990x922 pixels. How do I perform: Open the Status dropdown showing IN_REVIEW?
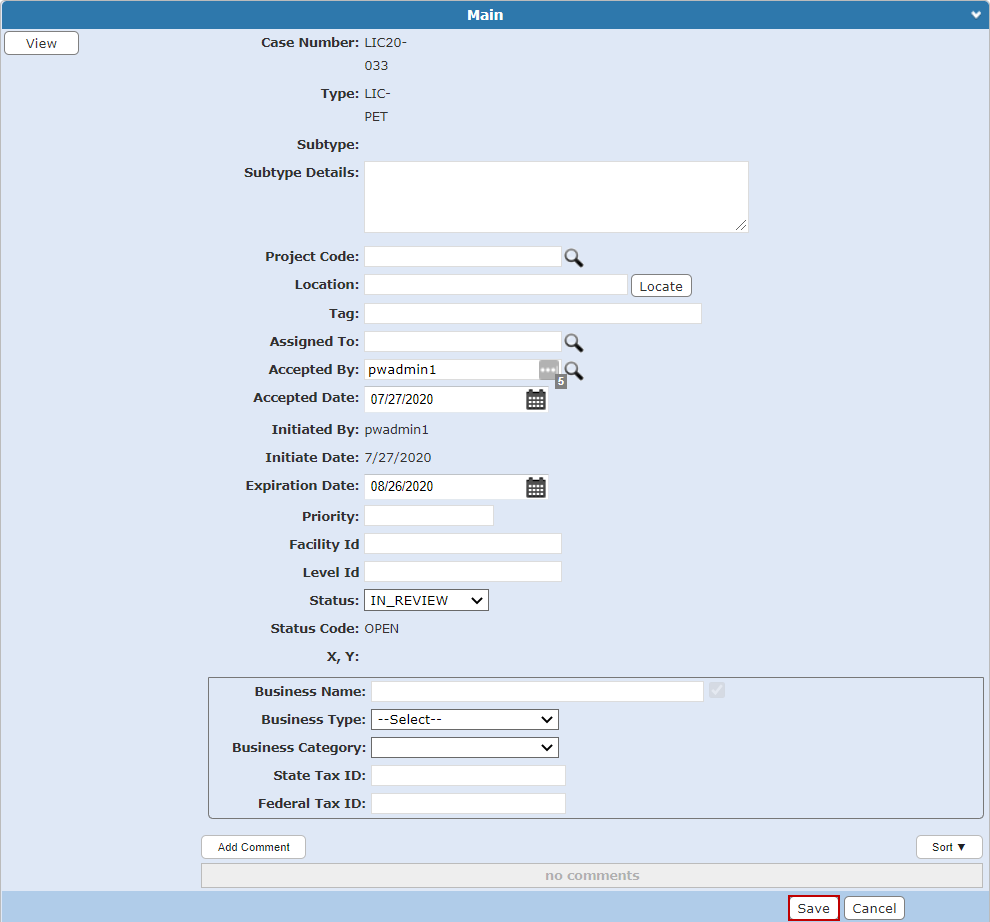point(426,600)
